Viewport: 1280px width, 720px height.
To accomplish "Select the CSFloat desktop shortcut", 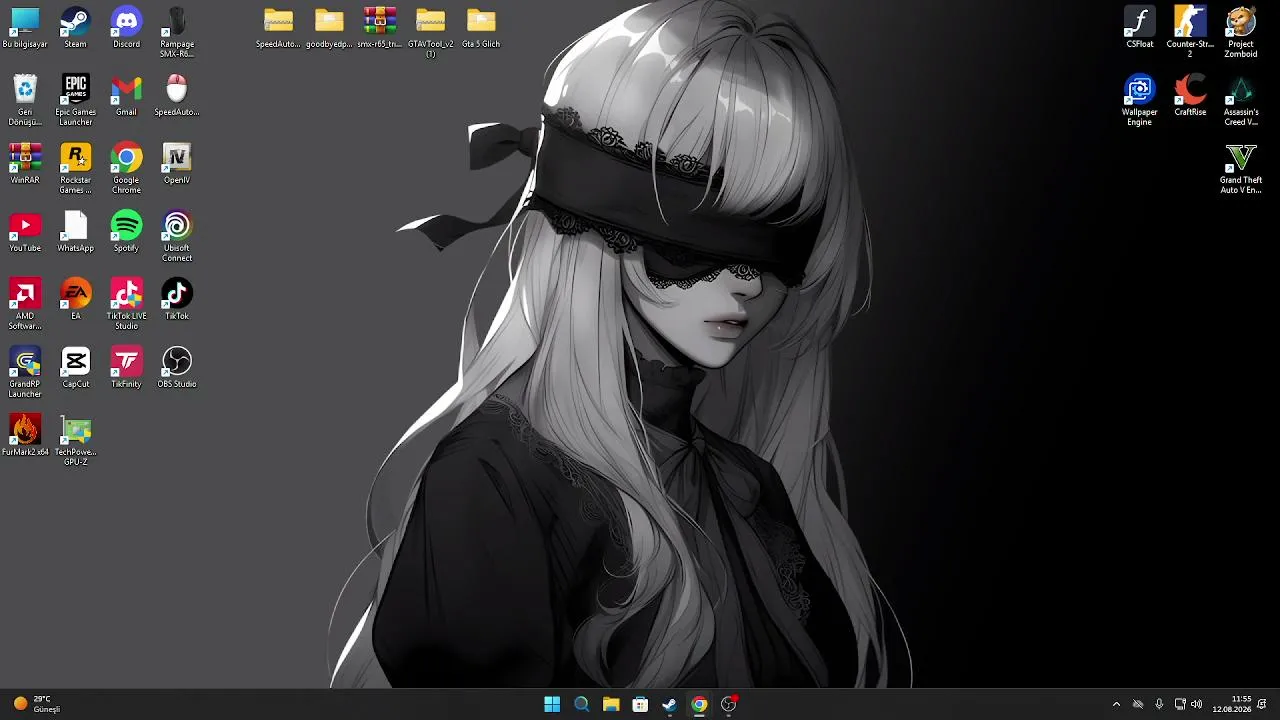I will click(x=1140, y=28).
